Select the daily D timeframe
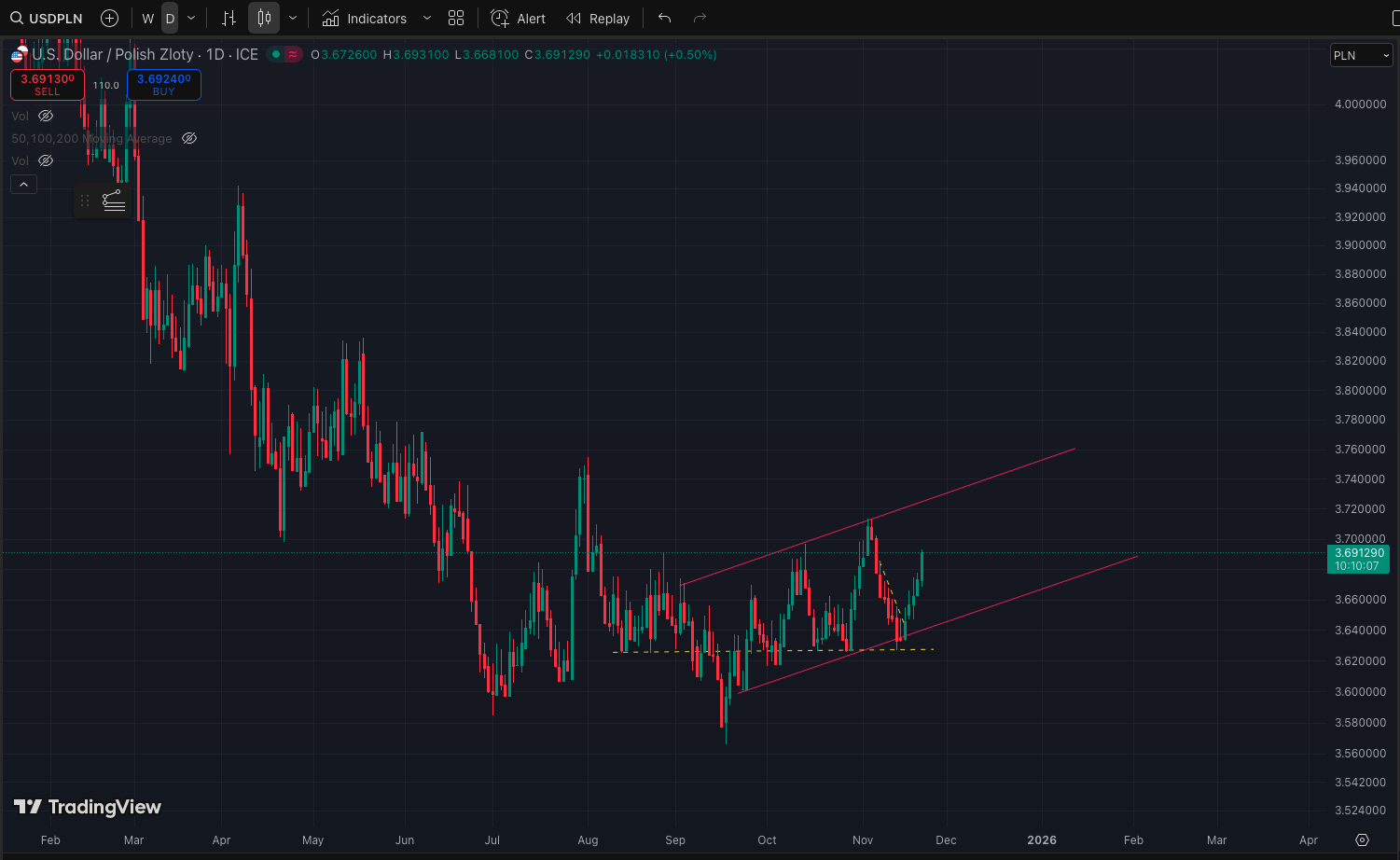1400x860 pixels. [170, 19]
